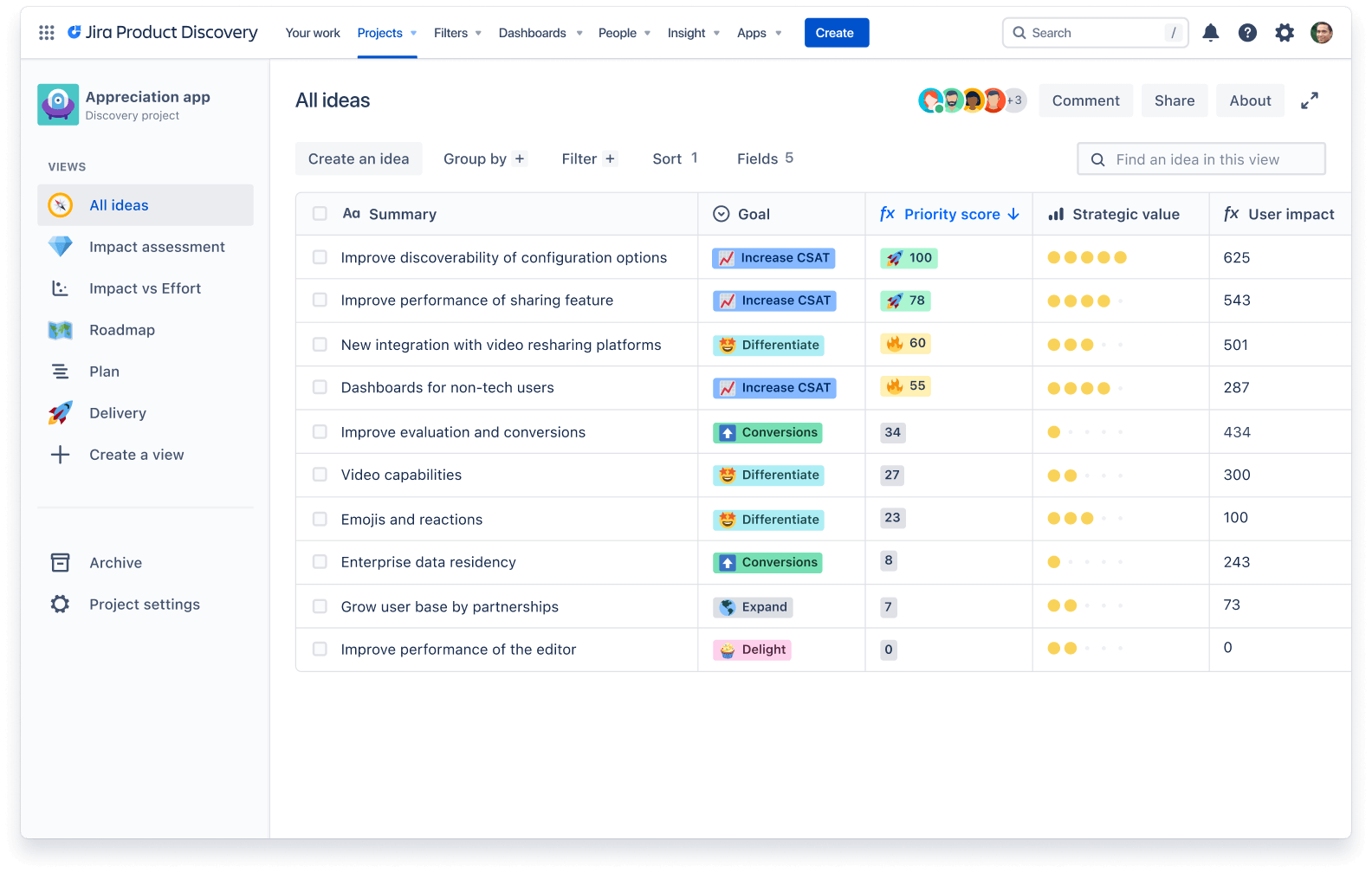The height and width of the screenshot is (873, 1372).
Task: Open the app switcher grid icon
Action: (47, 33)
